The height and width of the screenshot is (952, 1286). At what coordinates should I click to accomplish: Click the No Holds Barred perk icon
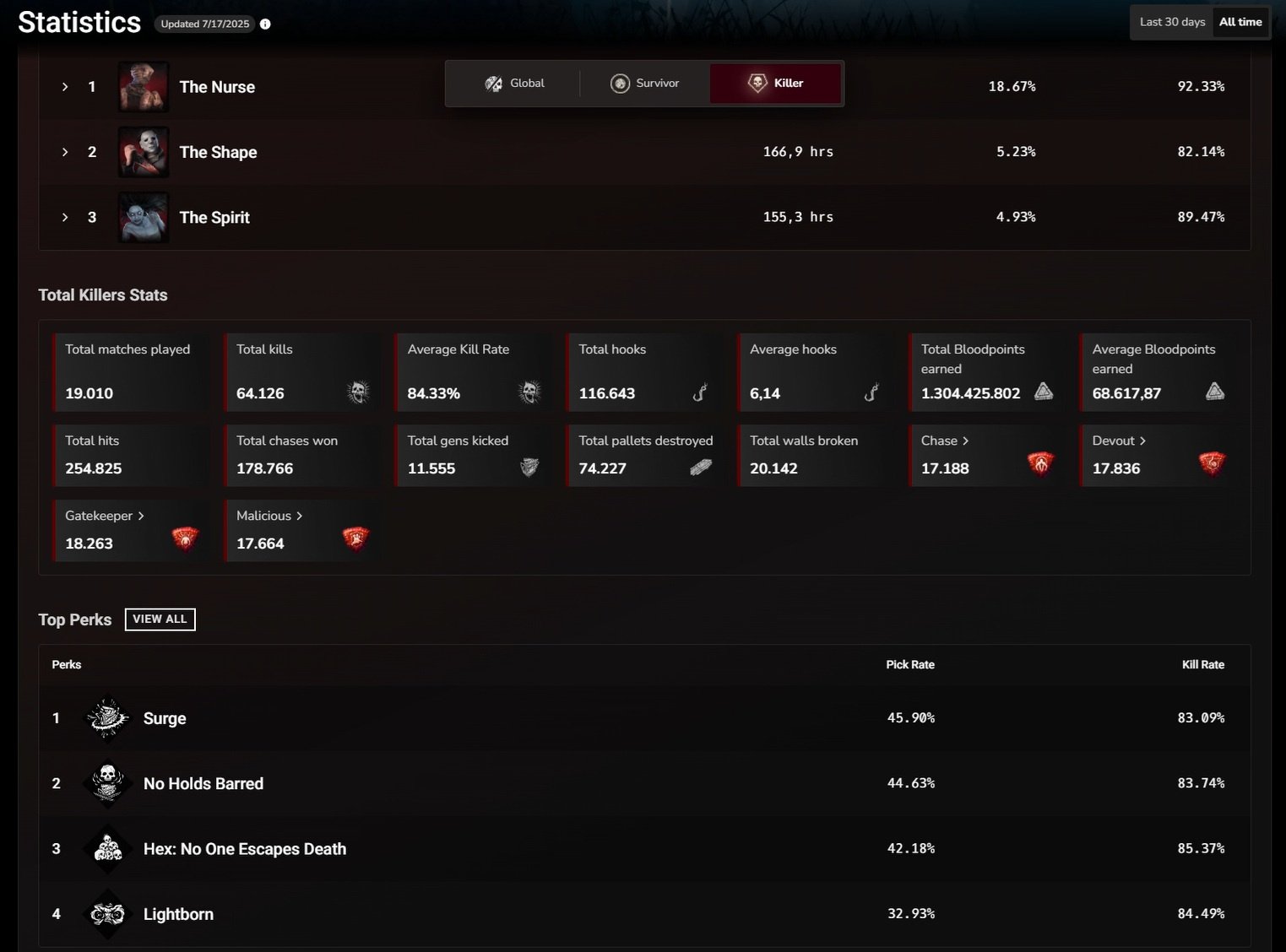[108, 784]
